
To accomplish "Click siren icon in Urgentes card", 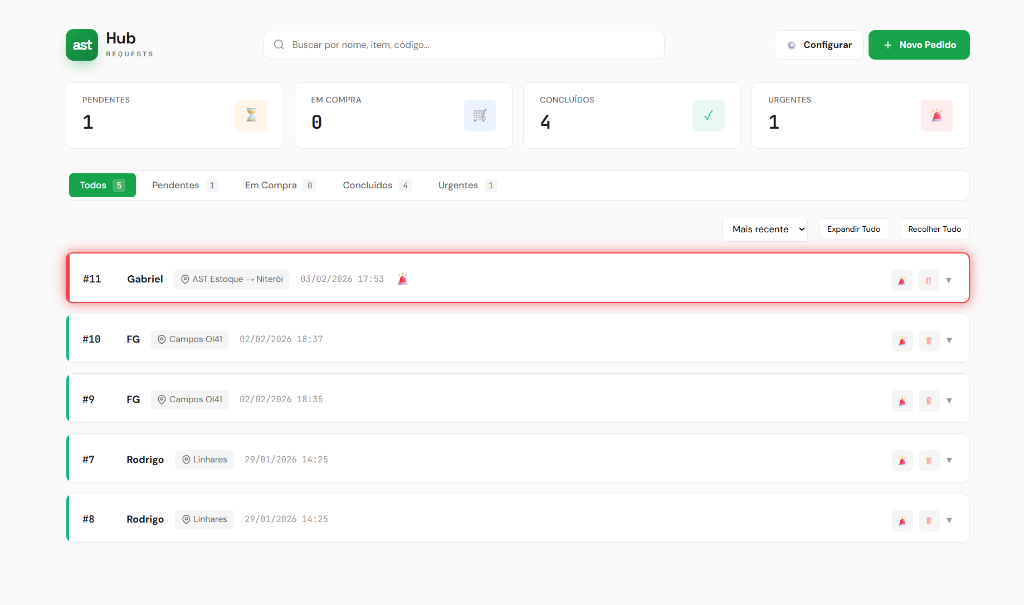I will (937, 116).
